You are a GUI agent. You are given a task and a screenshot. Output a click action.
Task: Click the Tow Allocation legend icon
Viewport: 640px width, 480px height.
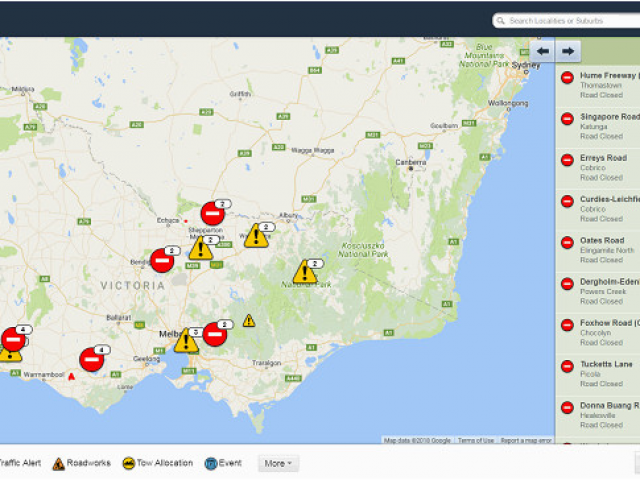(x=129, y=463)
